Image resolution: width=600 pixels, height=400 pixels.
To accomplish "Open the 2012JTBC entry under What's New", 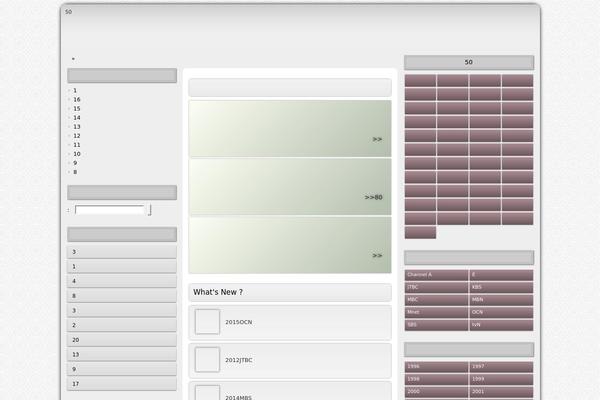I will click(290, 360).
